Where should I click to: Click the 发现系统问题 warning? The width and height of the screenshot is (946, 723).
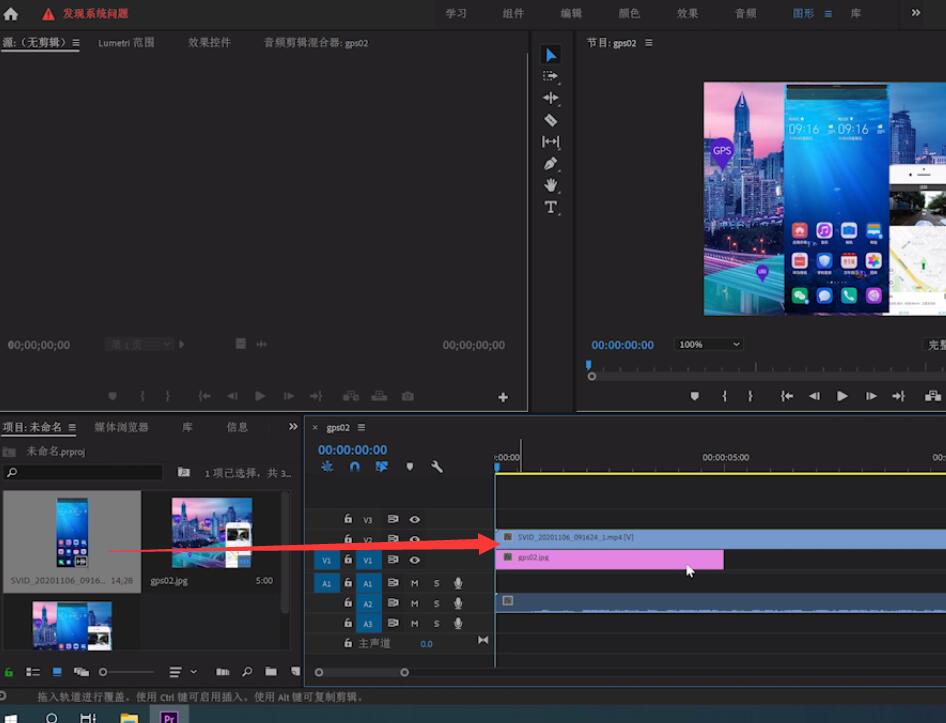86,13
